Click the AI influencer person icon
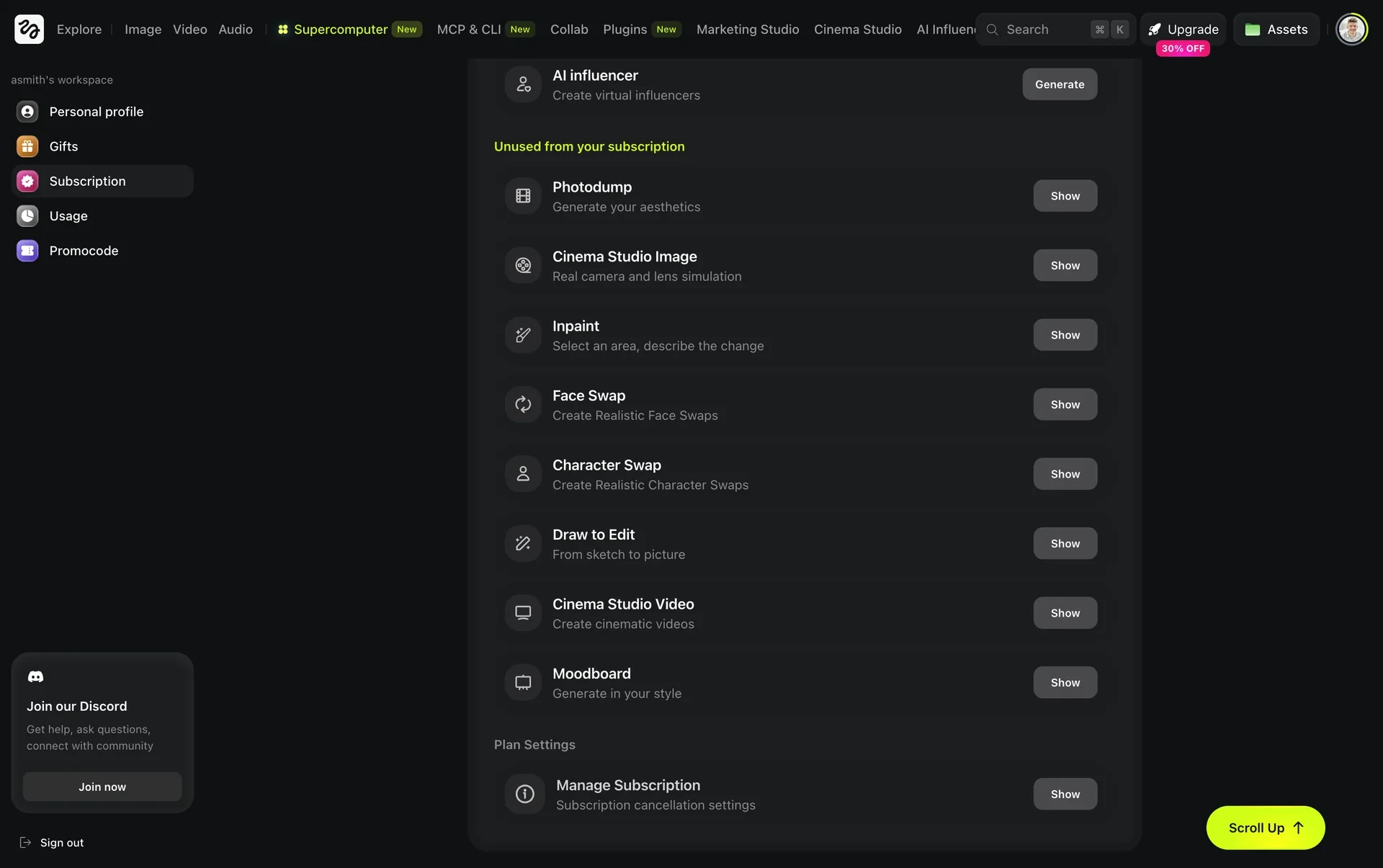This screenshot has width=1383, height=868. (523, 84)
